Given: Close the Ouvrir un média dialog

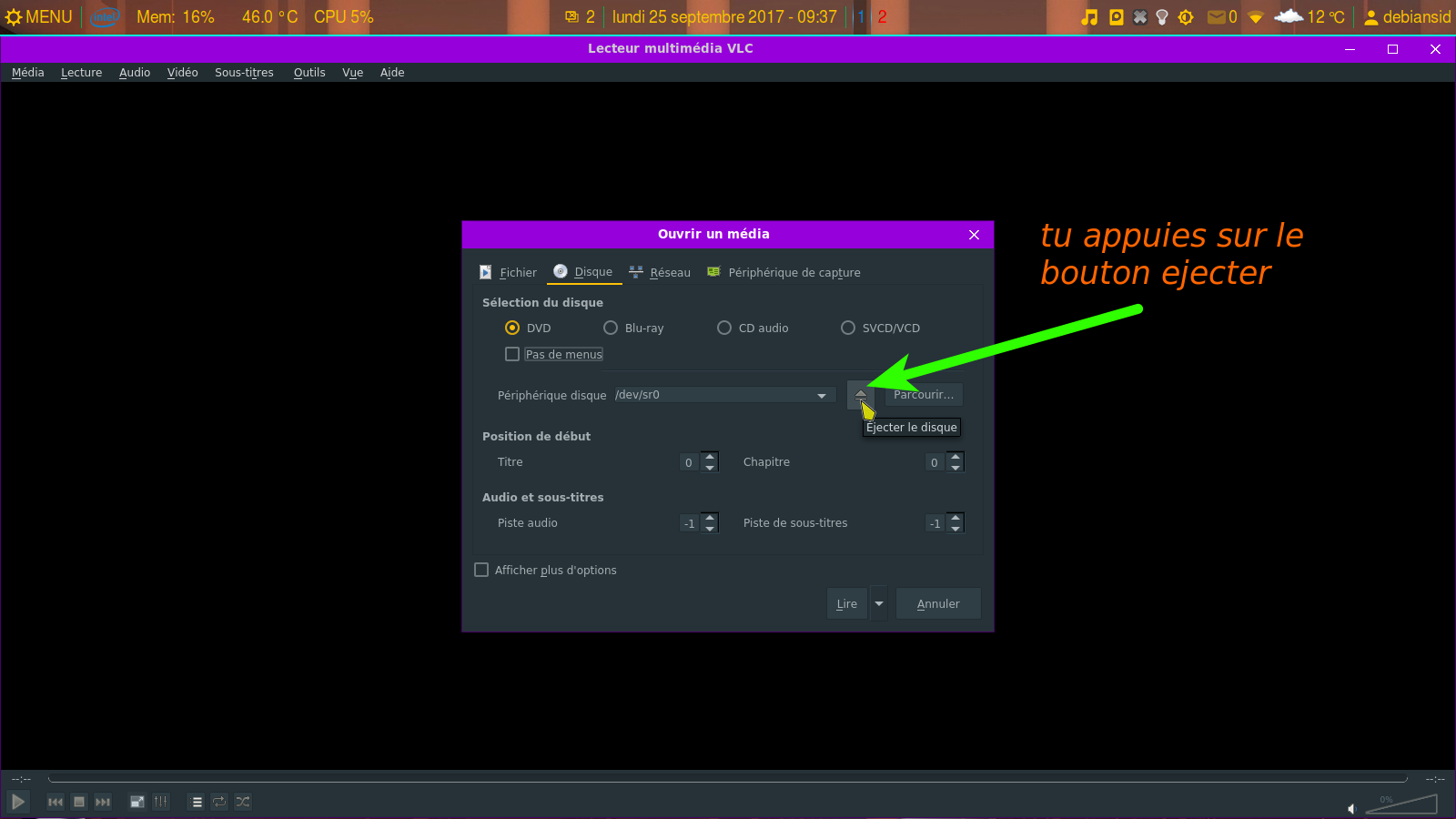Looking at the screenshot, I should (974, 235).
